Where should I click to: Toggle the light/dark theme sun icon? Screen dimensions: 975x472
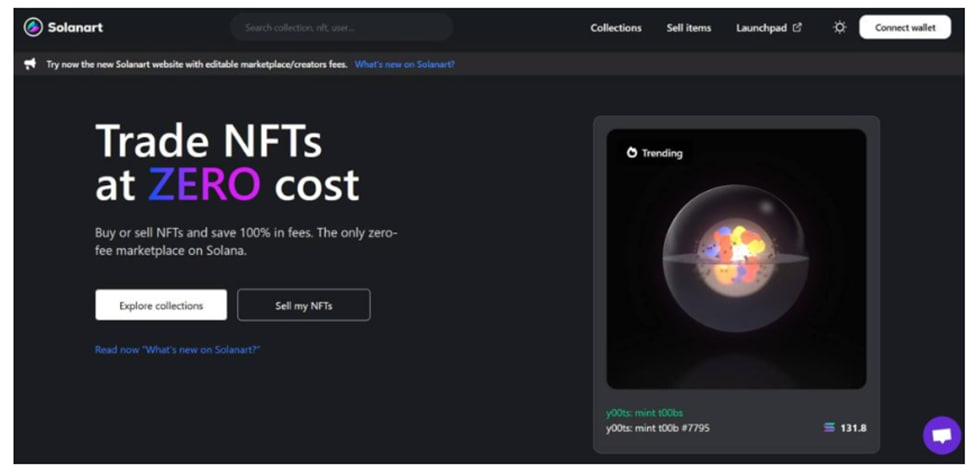(839, 27)
